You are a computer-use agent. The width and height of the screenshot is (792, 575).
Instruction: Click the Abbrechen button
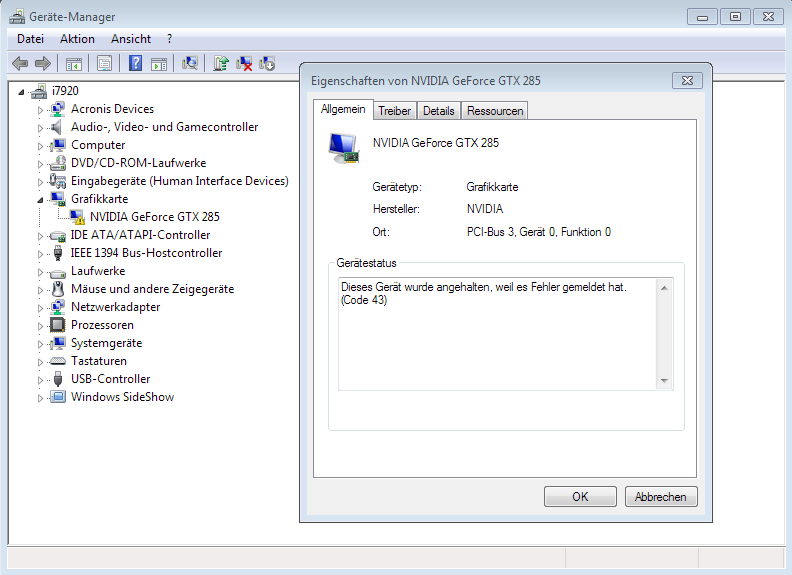661,497
